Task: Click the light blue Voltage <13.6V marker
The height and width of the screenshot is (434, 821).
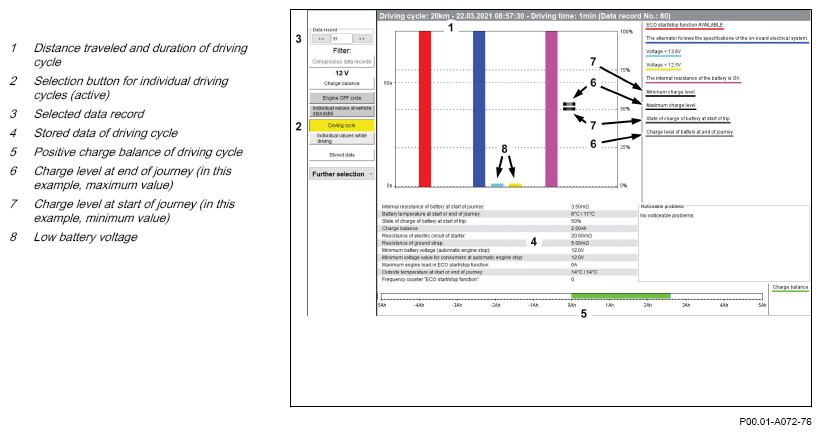Action: (x=497, y=185)
